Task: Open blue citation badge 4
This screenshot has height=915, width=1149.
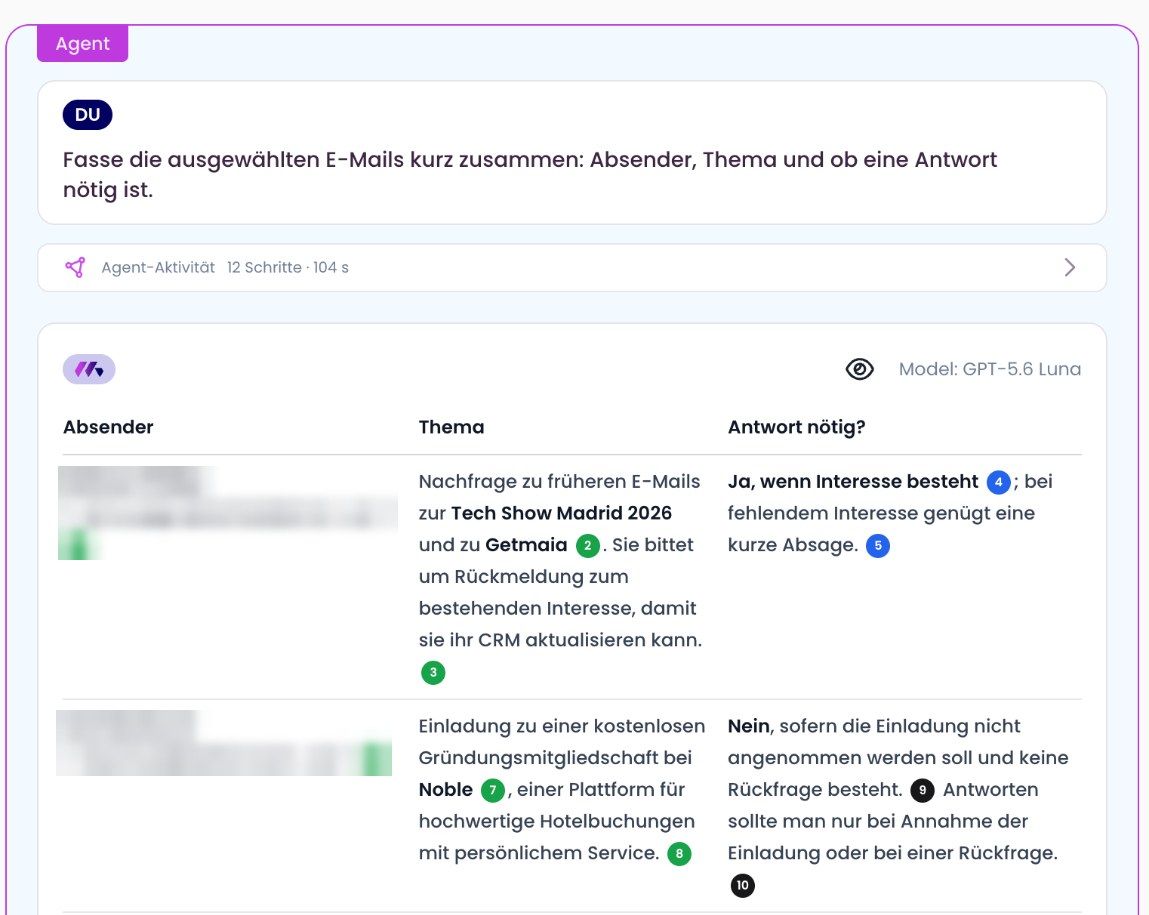Action: click(998, 482)
